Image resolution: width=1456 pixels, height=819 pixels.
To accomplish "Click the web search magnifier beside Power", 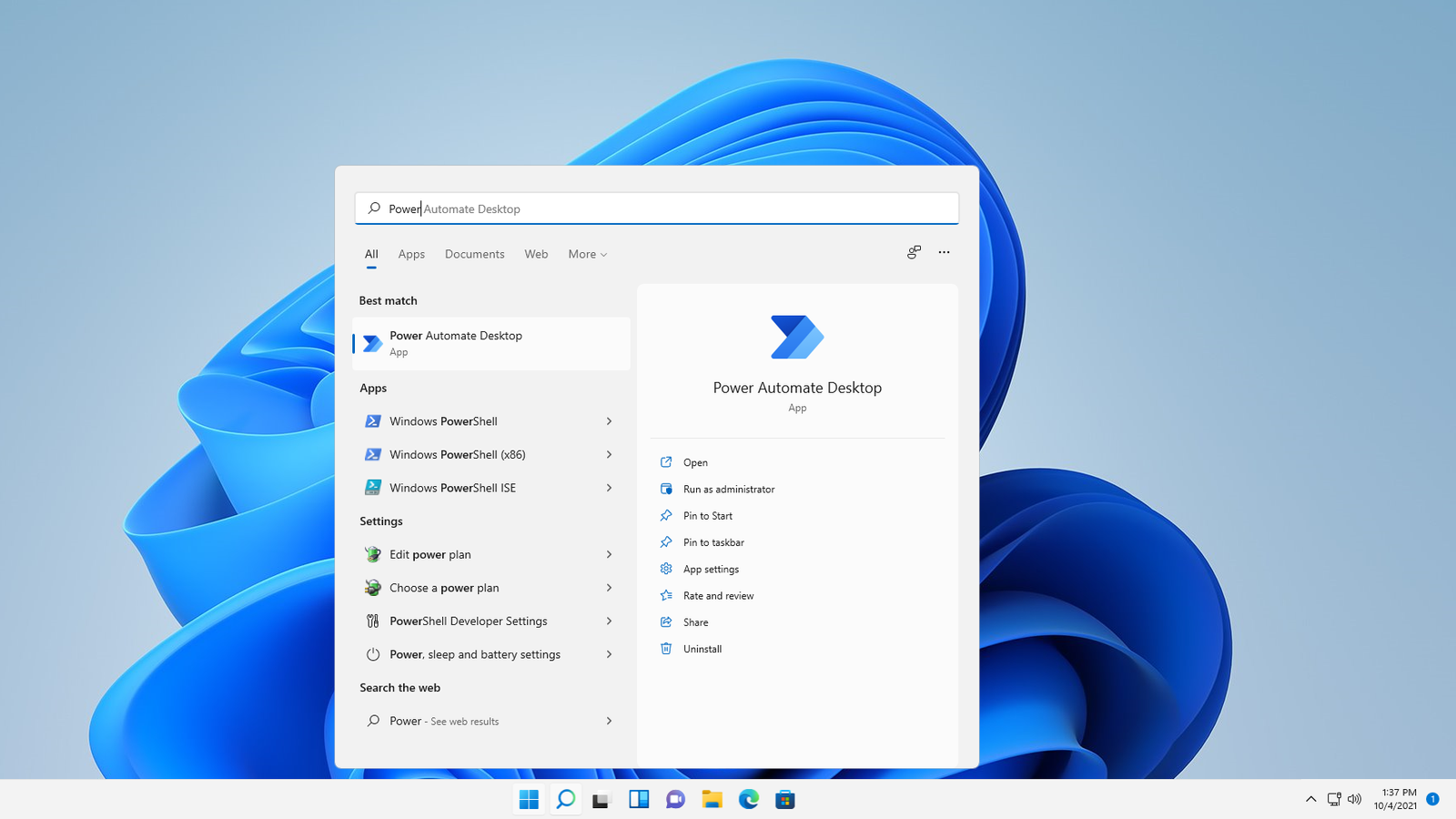I will click(373, 721).
